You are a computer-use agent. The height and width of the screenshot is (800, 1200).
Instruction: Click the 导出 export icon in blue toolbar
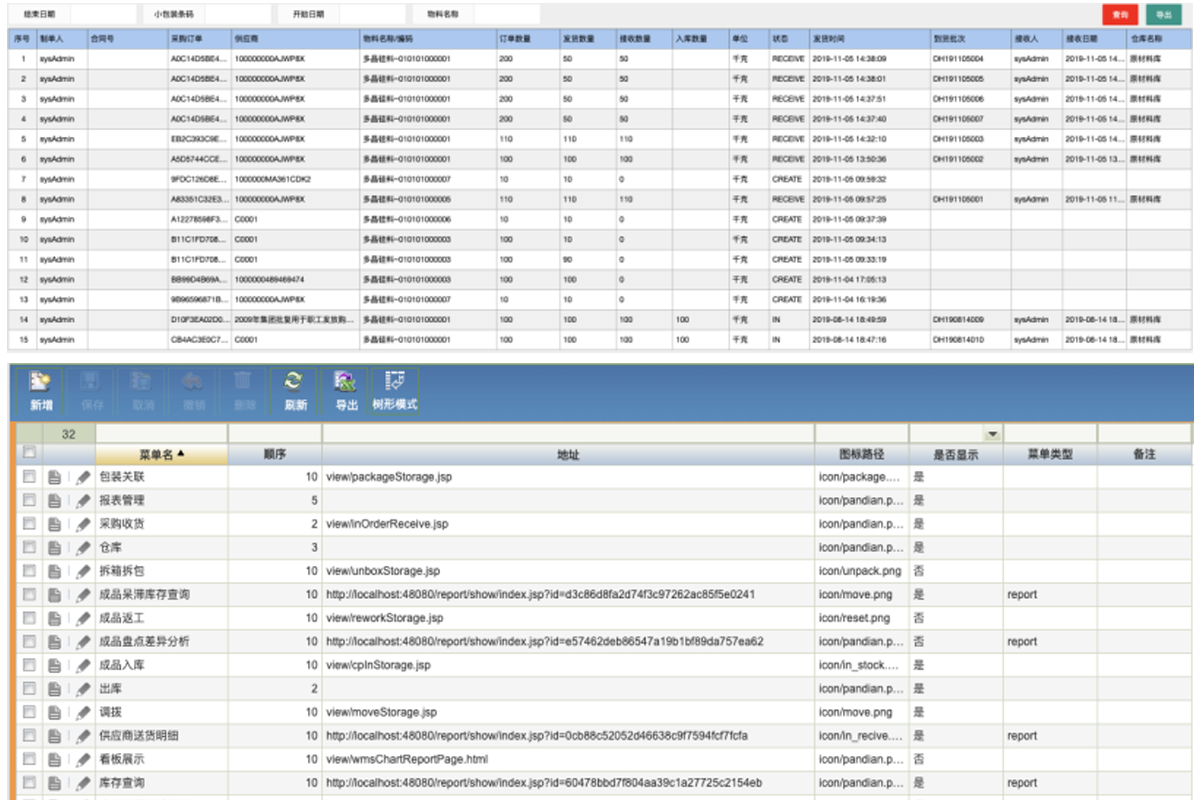[x=346, y=392]
